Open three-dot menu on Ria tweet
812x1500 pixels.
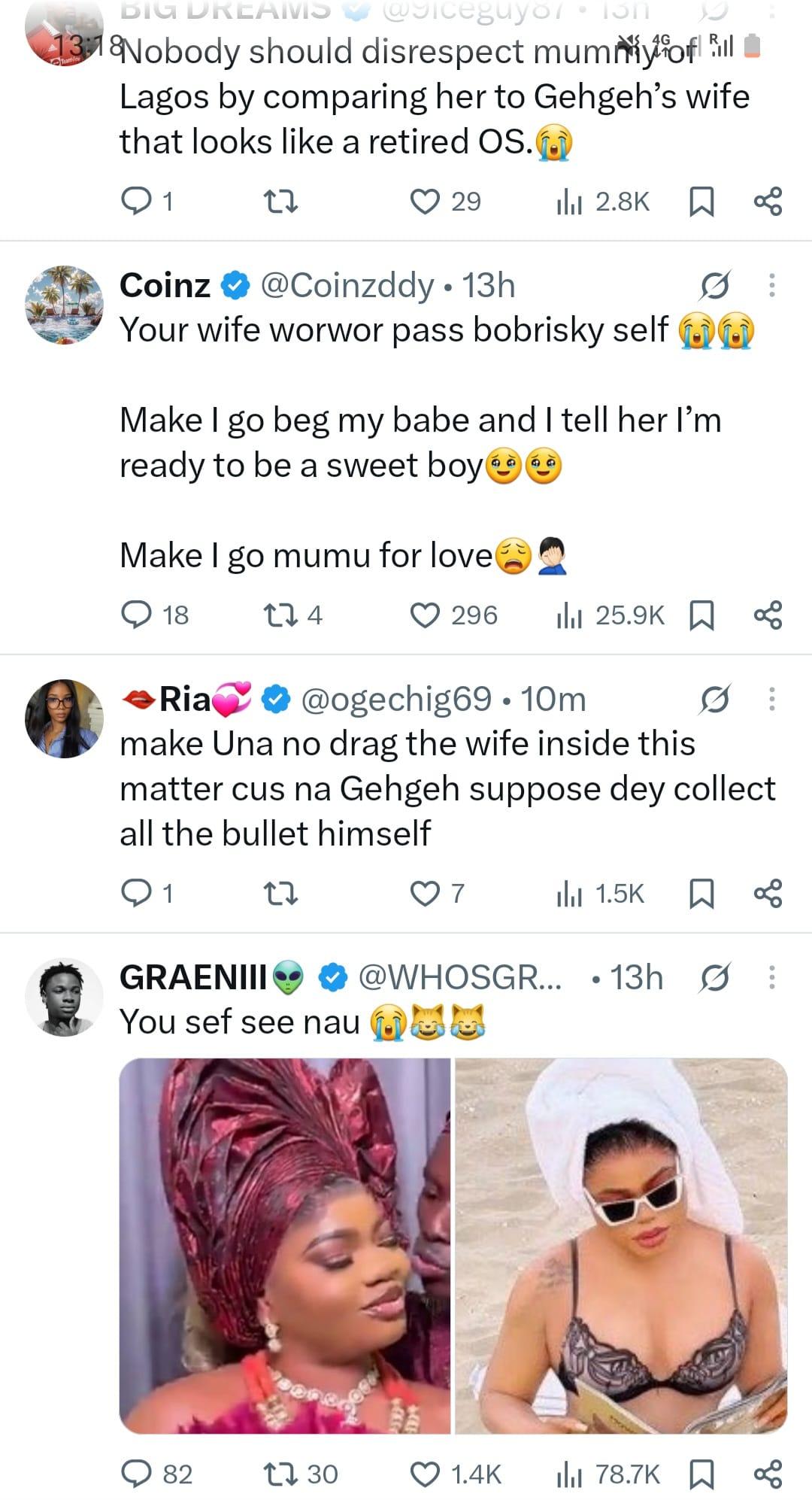(x=771, y=700)
